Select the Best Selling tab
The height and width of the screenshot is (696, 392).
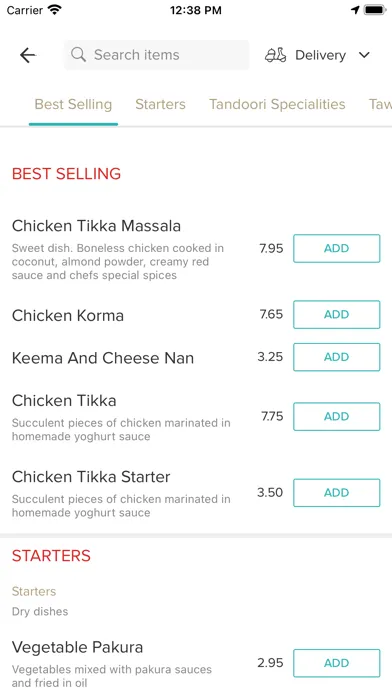click(73, 104)
